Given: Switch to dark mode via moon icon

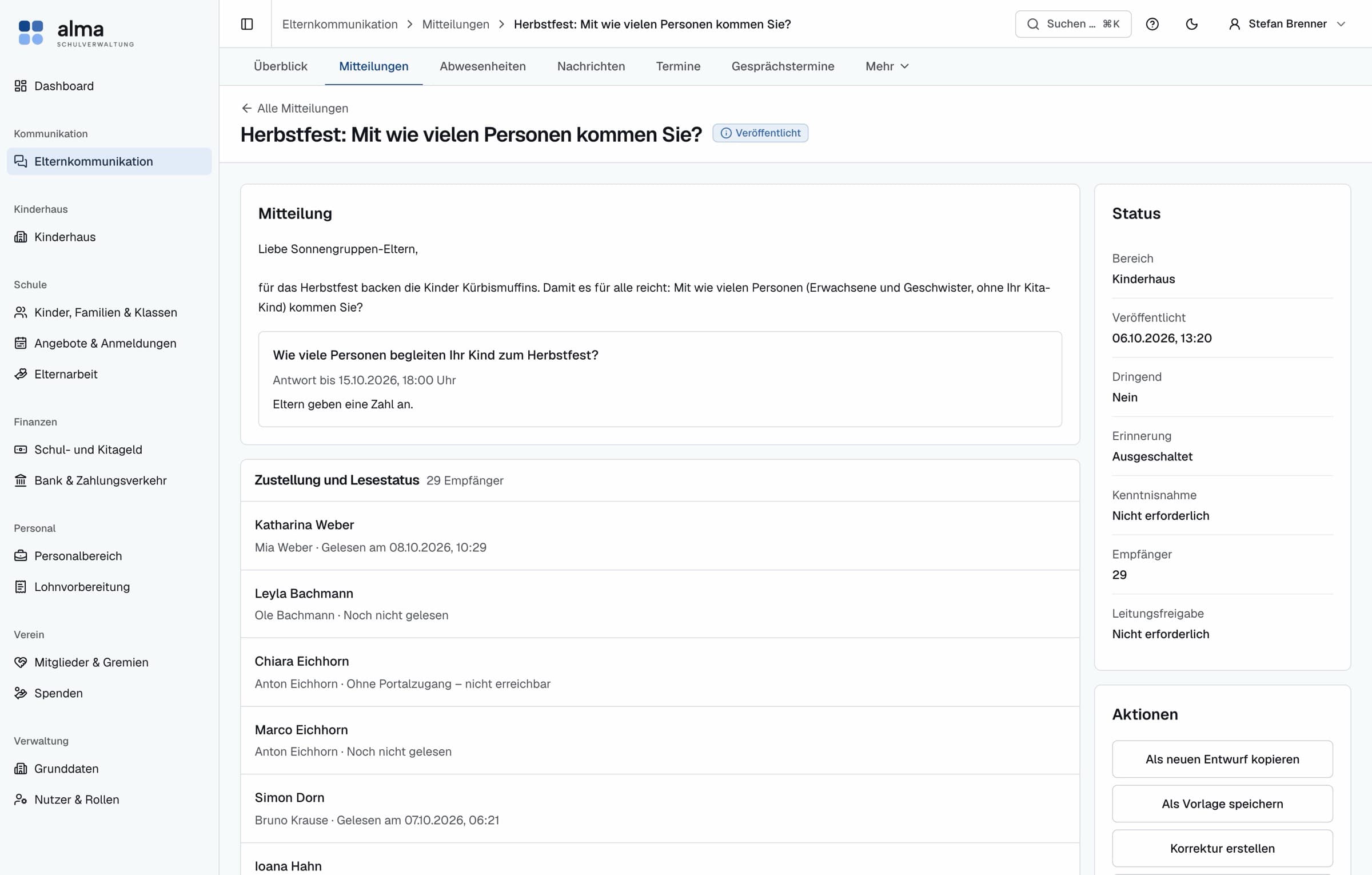Looking at the screenshot, I should pos(1192,24).
